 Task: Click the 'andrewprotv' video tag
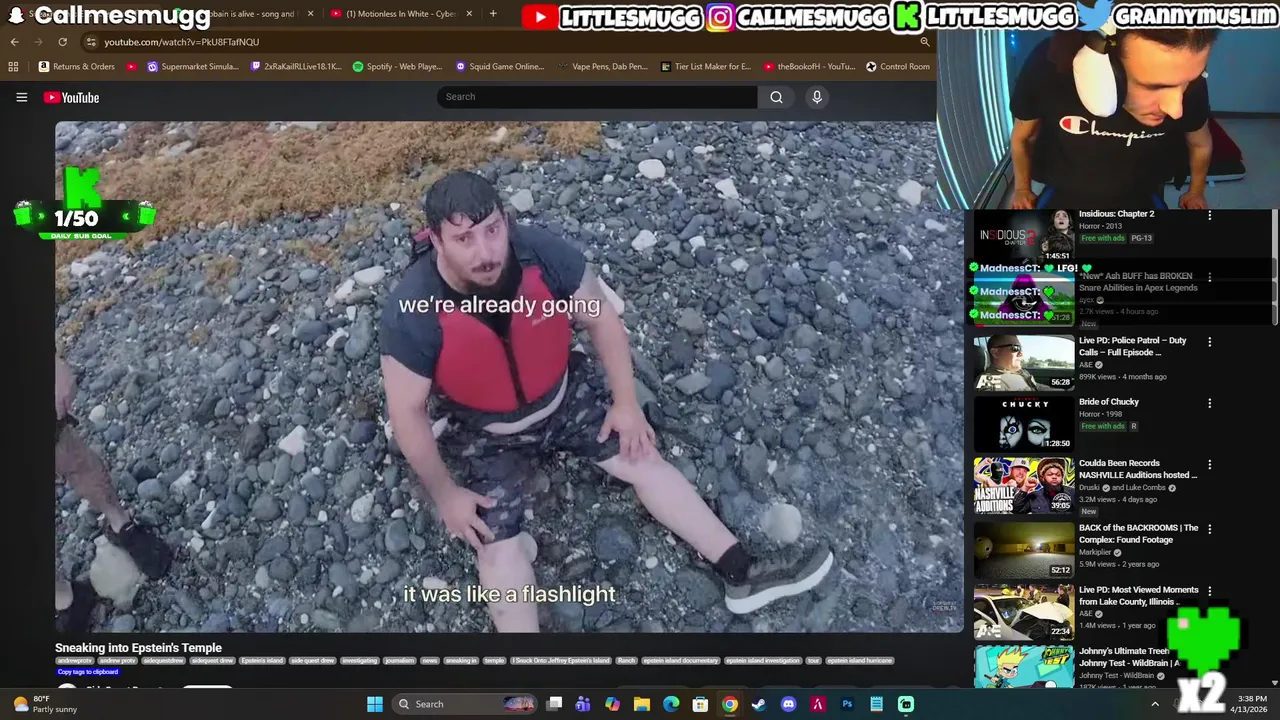[75, 660]
